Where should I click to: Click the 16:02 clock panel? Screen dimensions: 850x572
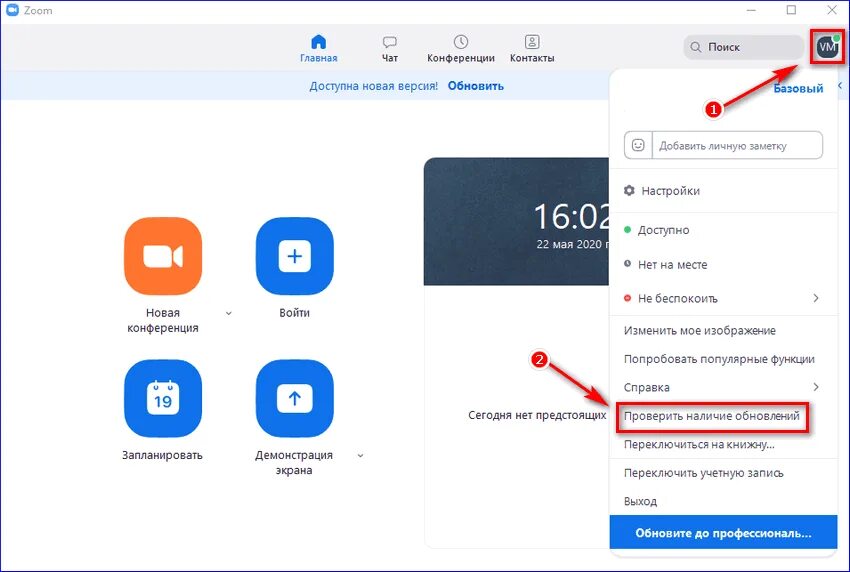pyautogui.click(x=517, y=221)
